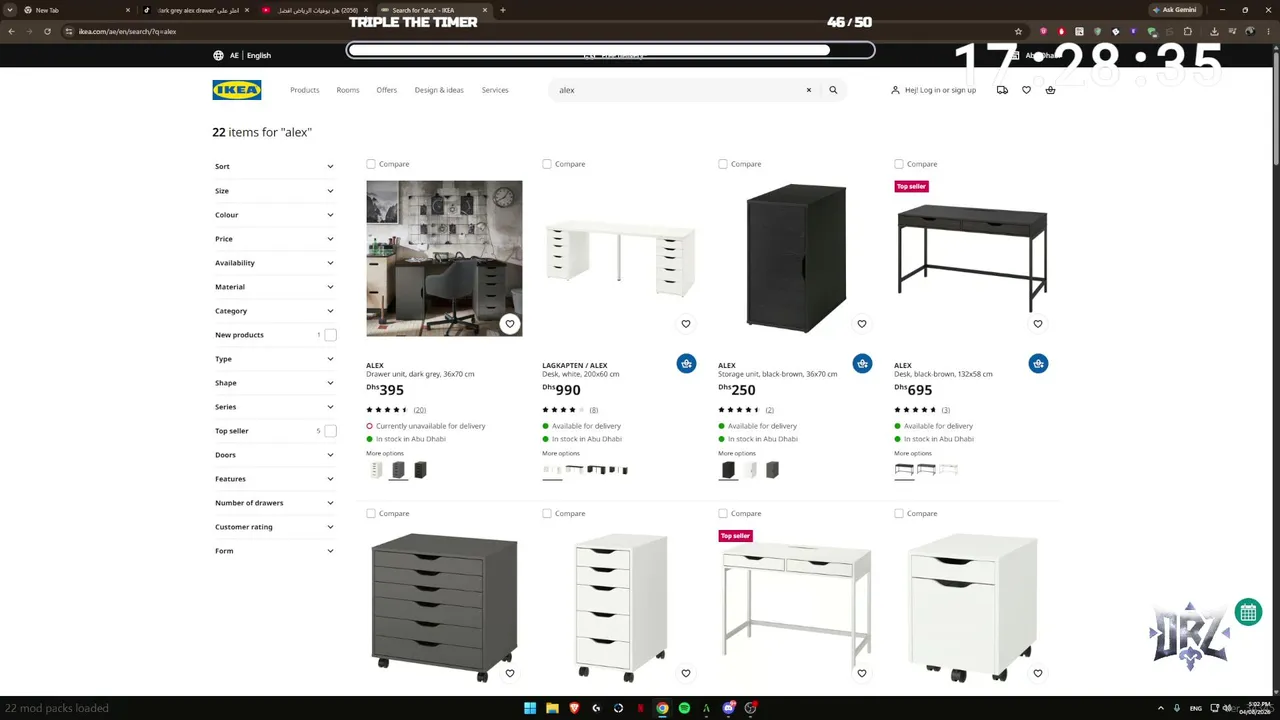Screen dimensions: 1280x720
Task: Add ALEX desk Dhs695 to basket
Action: [x=1038, y=364]
